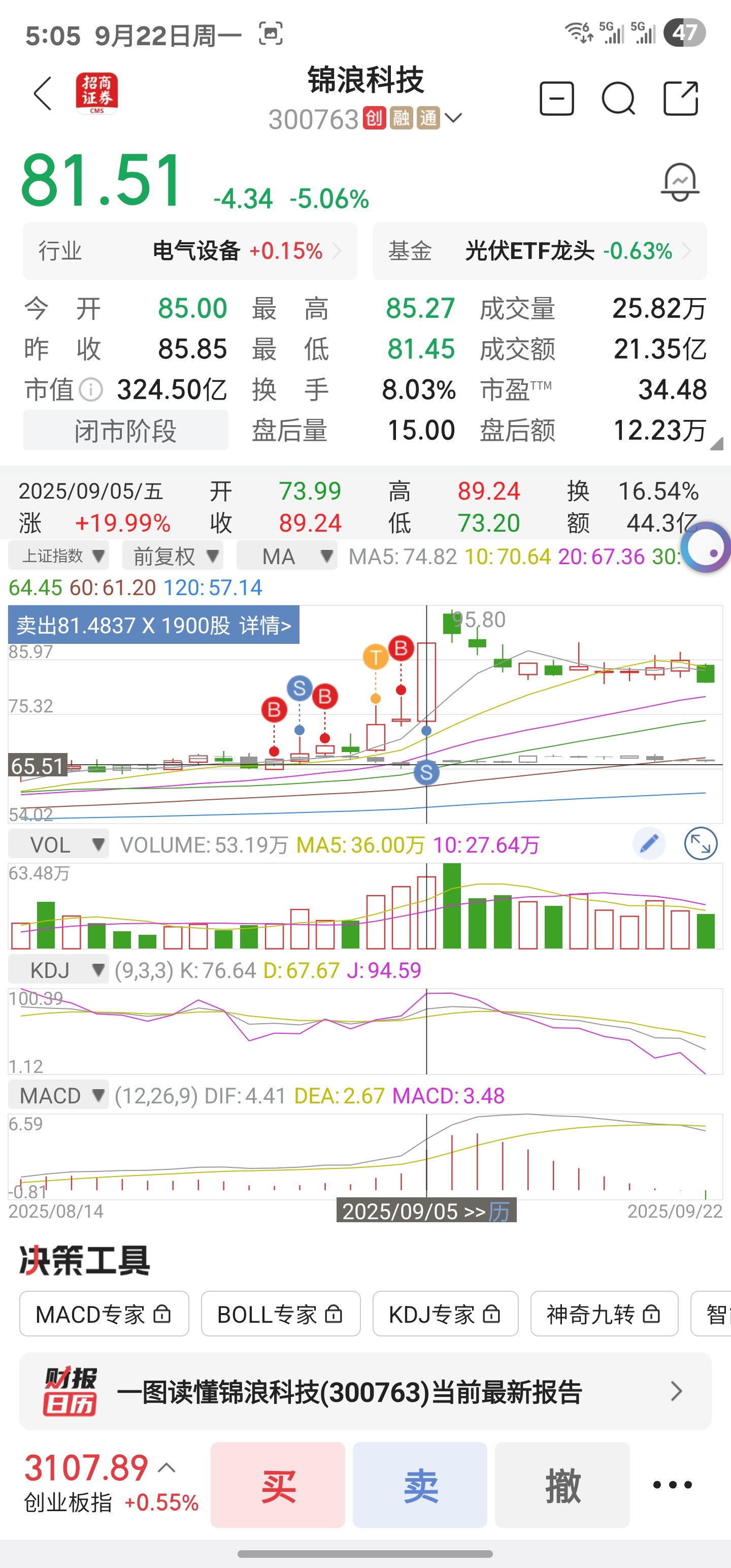731x1568 pixels.
Task: Tap blue S marker on chart bottom
Action: click(426, 772)
